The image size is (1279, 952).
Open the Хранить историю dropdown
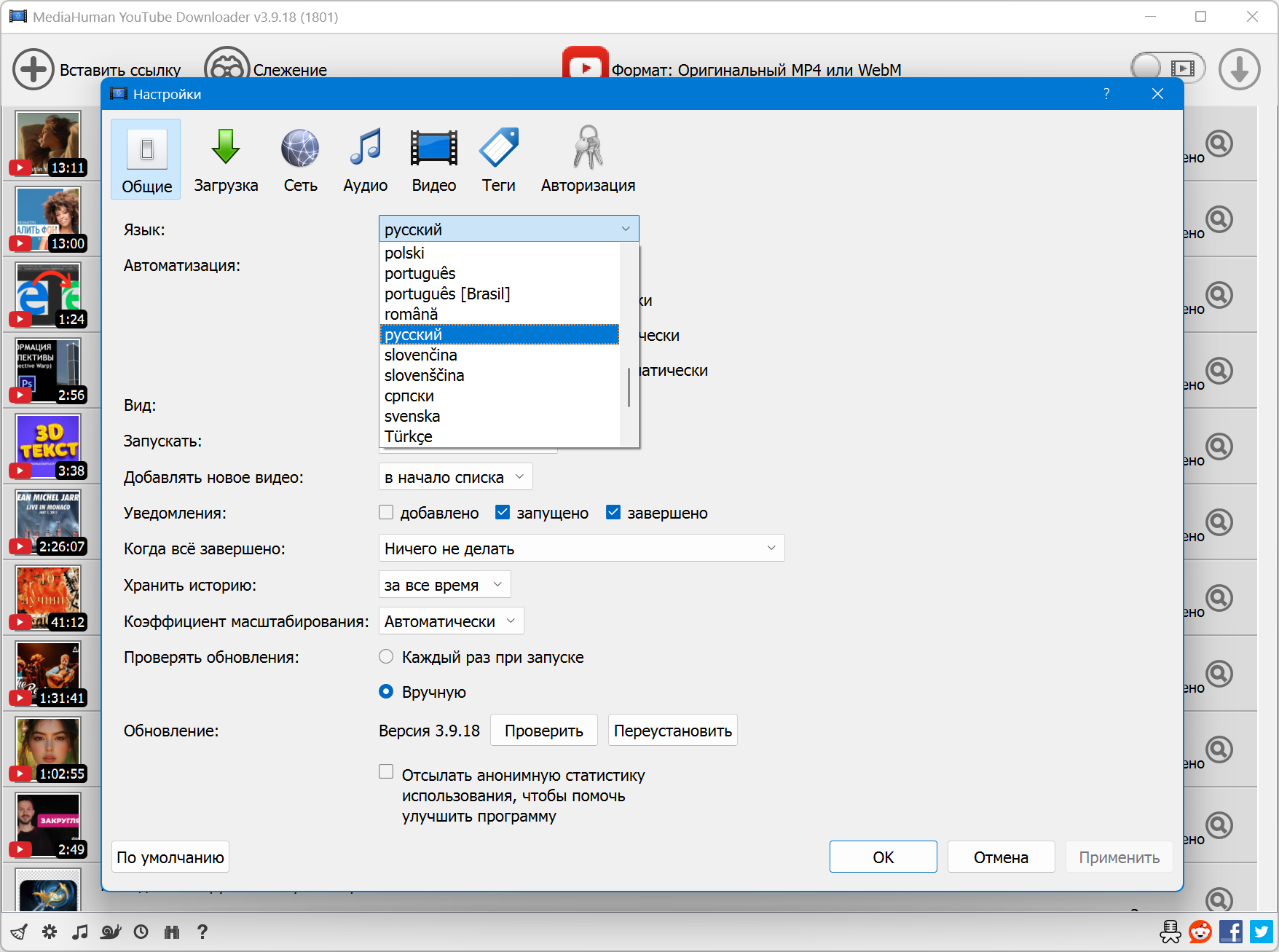coord(444,585)
